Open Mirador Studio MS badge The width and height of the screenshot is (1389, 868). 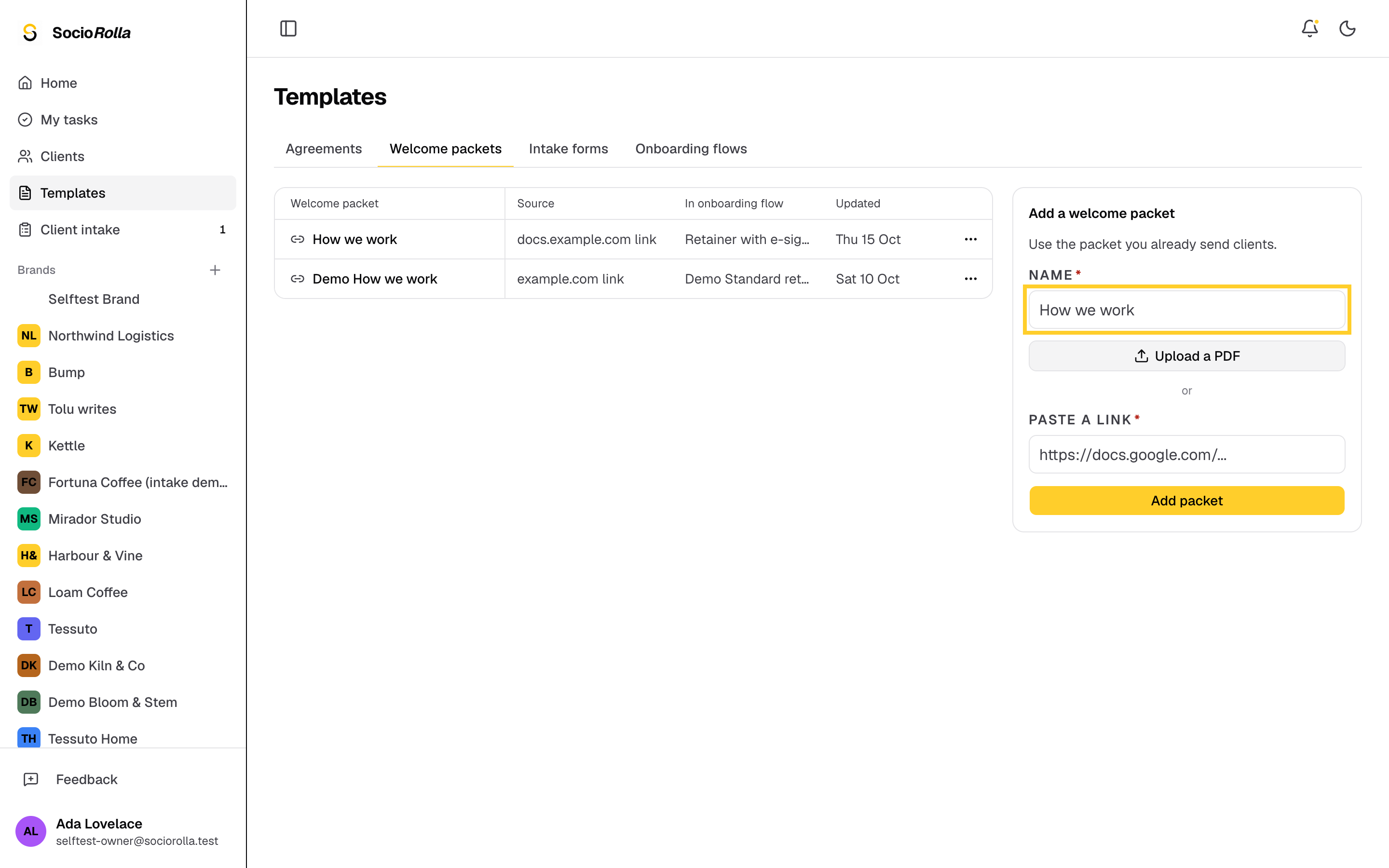[x=29, y=519]
